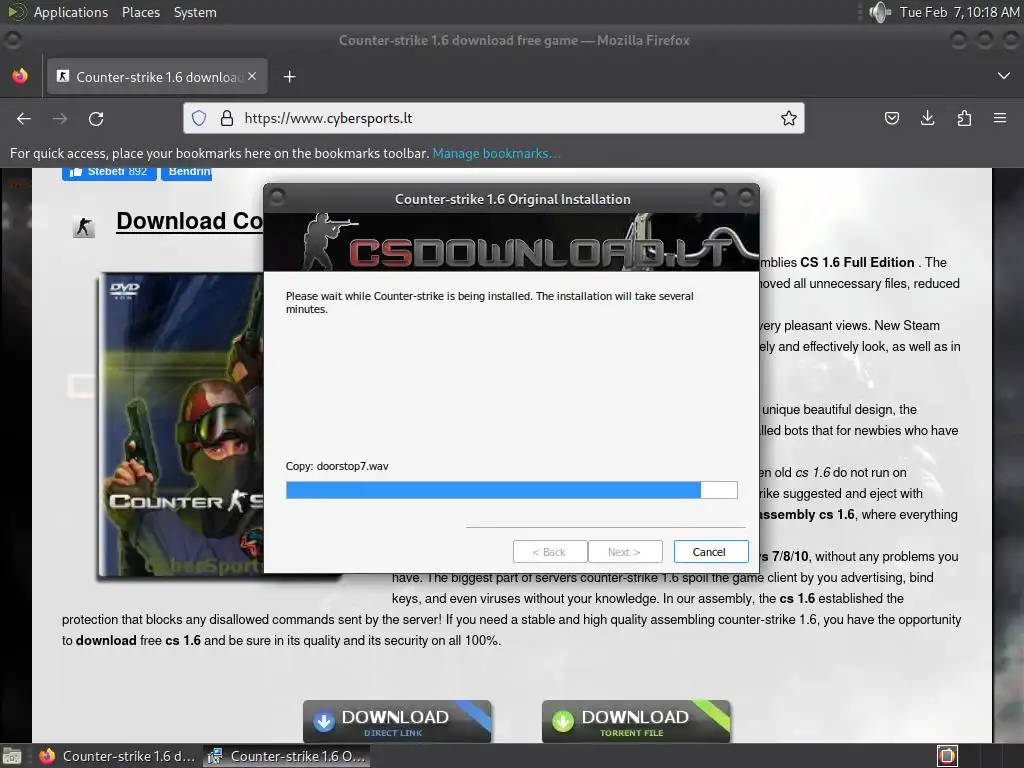This screenshot has height=768, width=1024.
Task: Select the Counter-strike 1.6 download tab
Action: click(155, 77)
